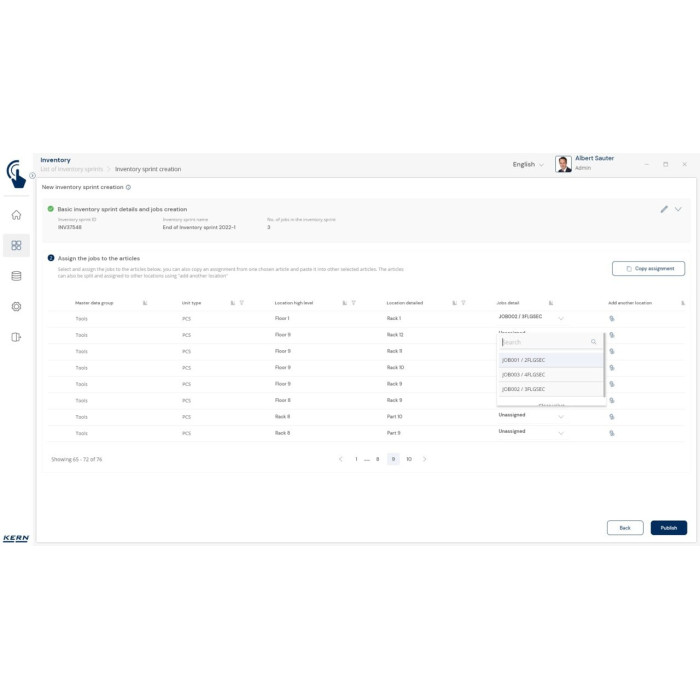The width and height of the screenshot is (700, 700).
Task: Go to next page of table
Action: click(425, 459)
